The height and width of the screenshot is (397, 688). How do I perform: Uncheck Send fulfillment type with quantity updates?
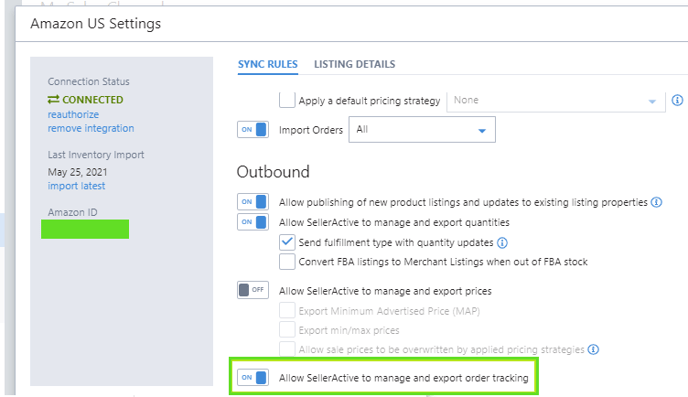(287, 242)
